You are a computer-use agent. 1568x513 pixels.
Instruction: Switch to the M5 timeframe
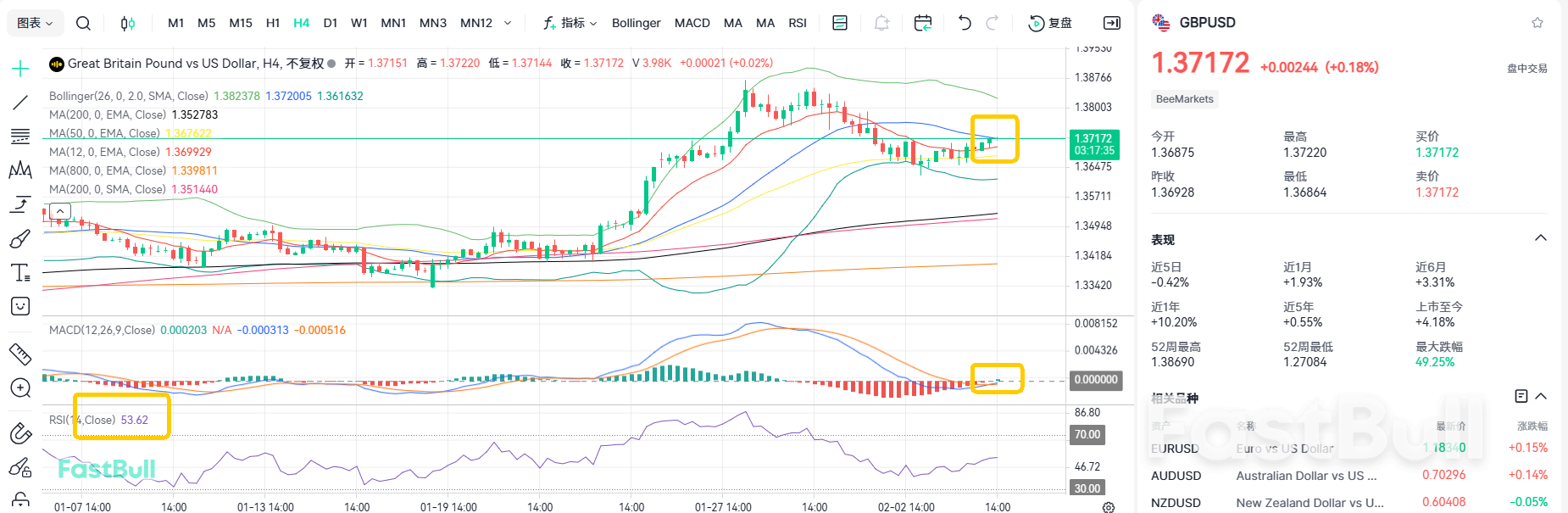tap(207, 23)
